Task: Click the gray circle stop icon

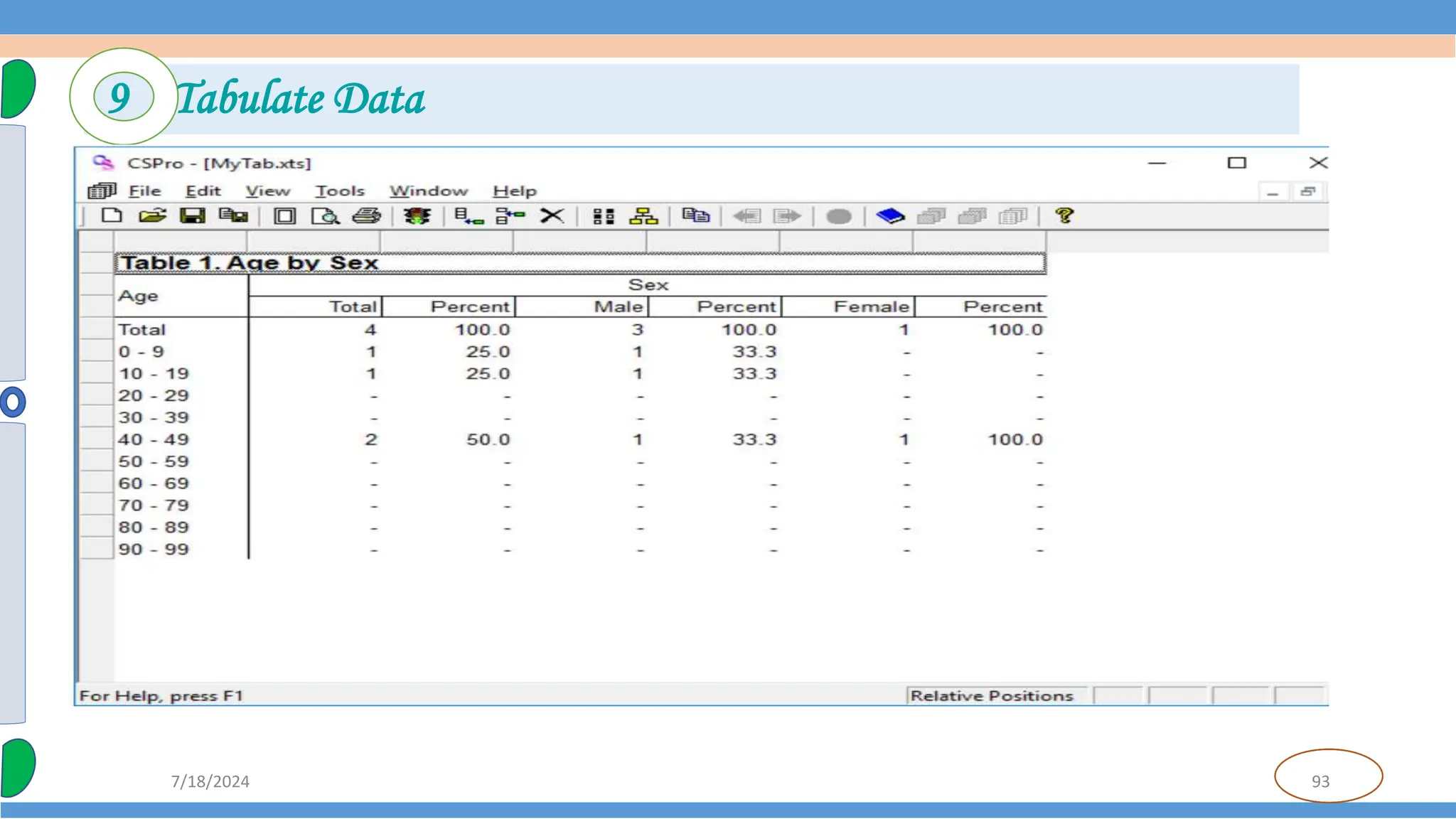Action: pos(839,216)
